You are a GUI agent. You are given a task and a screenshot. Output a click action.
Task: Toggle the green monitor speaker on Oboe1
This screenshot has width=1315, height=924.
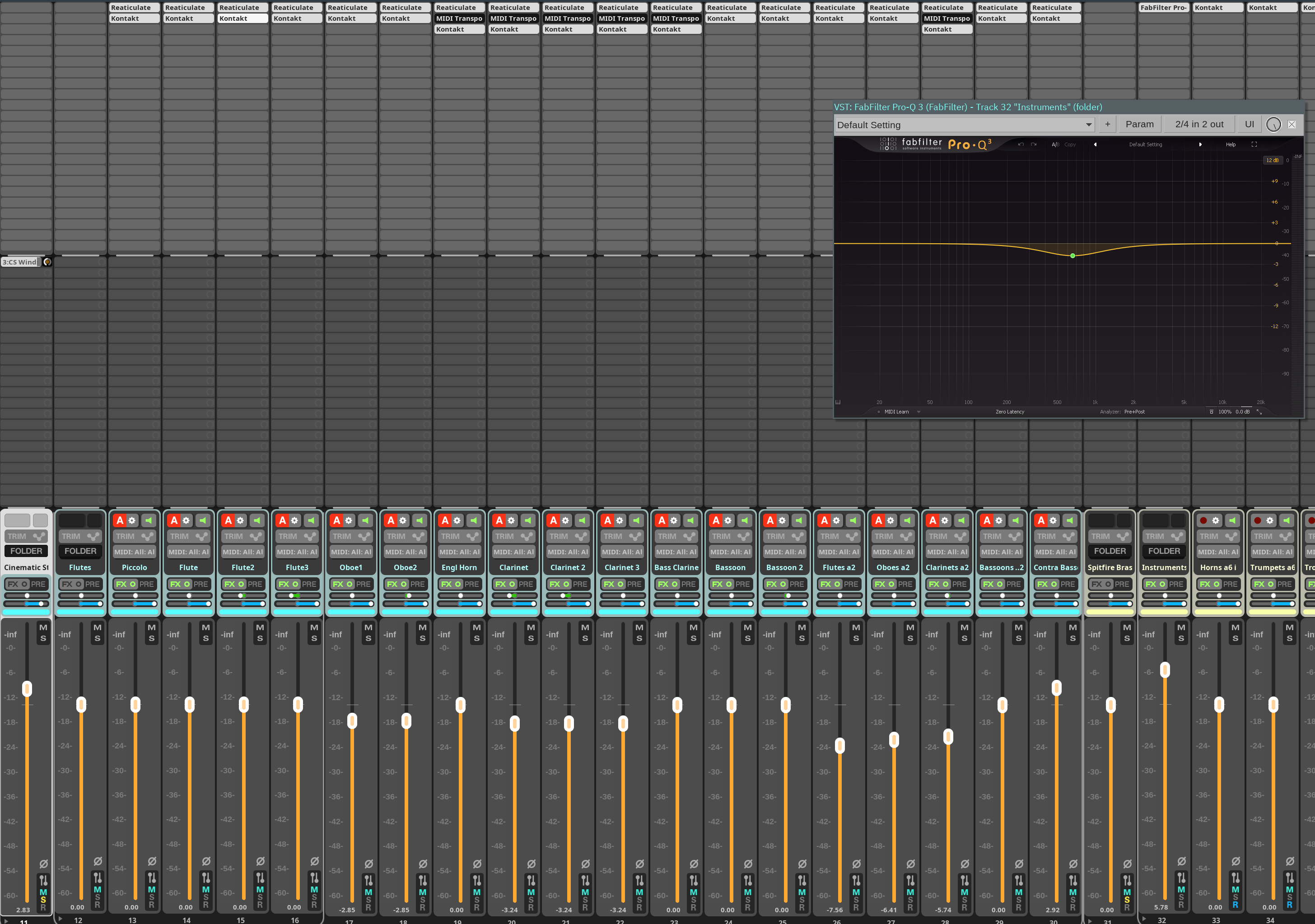365,520
